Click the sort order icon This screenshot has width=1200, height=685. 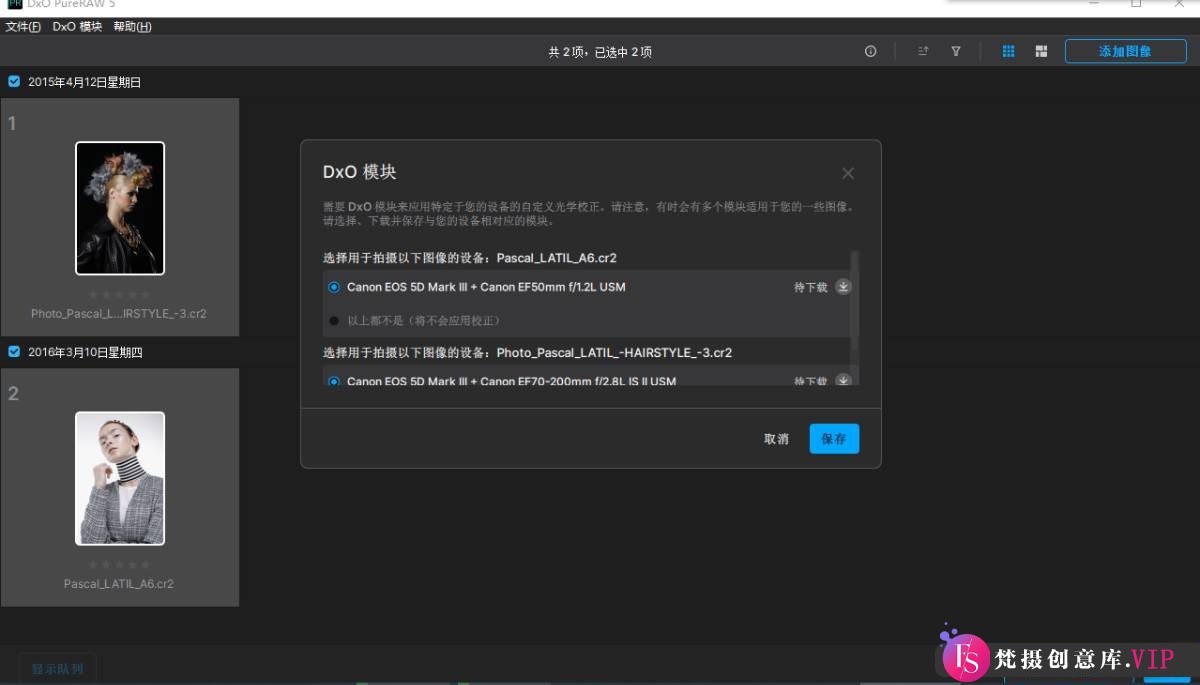pyautogui.click(x=924, y=51)
